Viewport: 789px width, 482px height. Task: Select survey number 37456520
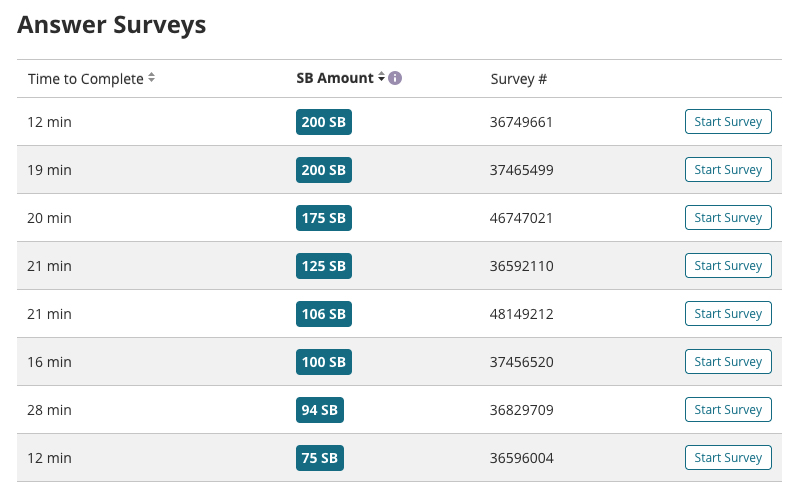521,362
